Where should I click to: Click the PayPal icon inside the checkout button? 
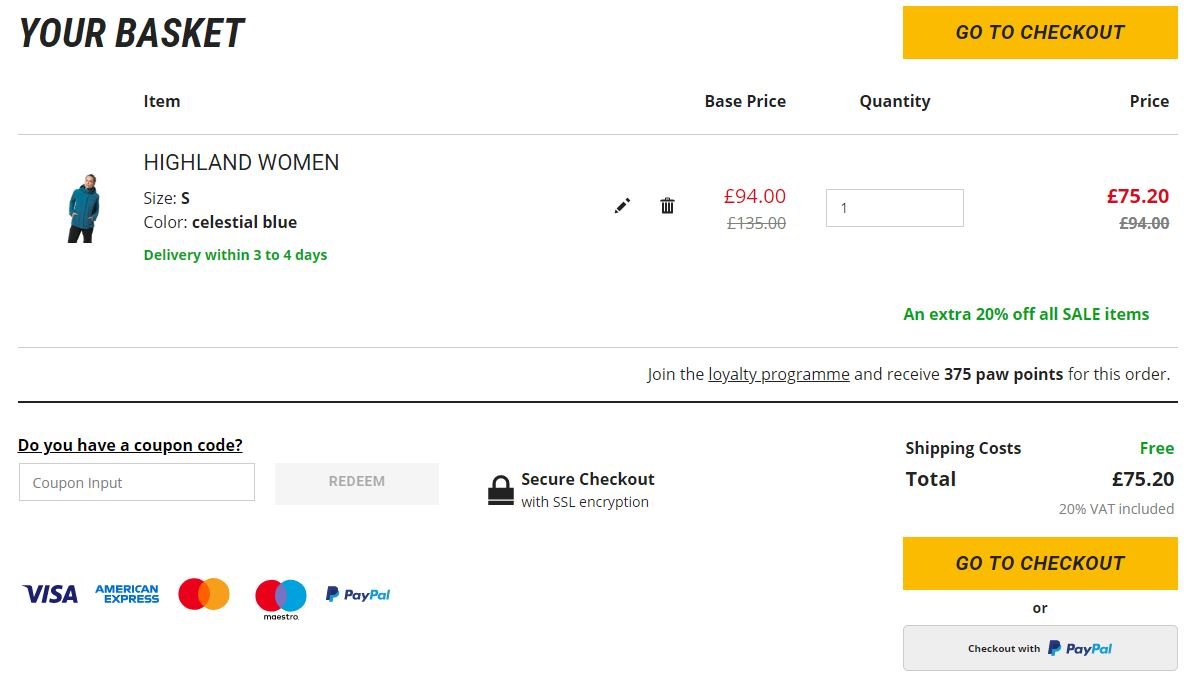click(x=1079, y=648)
